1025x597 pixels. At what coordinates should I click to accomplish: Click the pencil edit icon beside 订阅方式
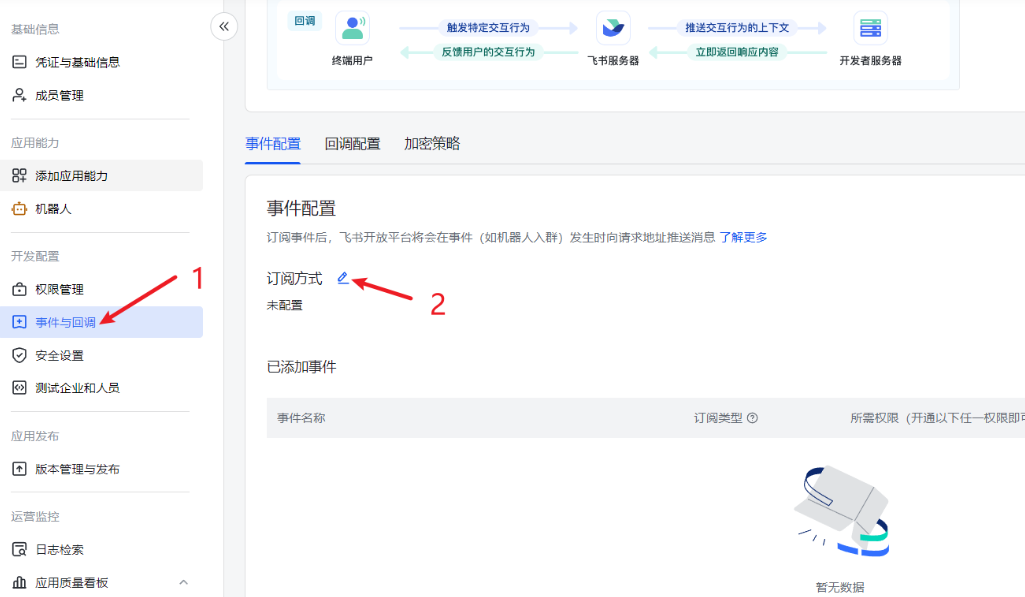tap(343, 278)
